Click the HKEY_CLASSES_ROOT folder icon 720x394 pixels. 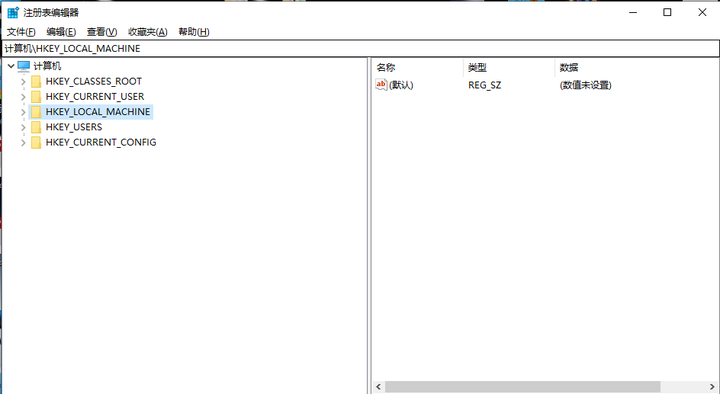tap(36, 82)
